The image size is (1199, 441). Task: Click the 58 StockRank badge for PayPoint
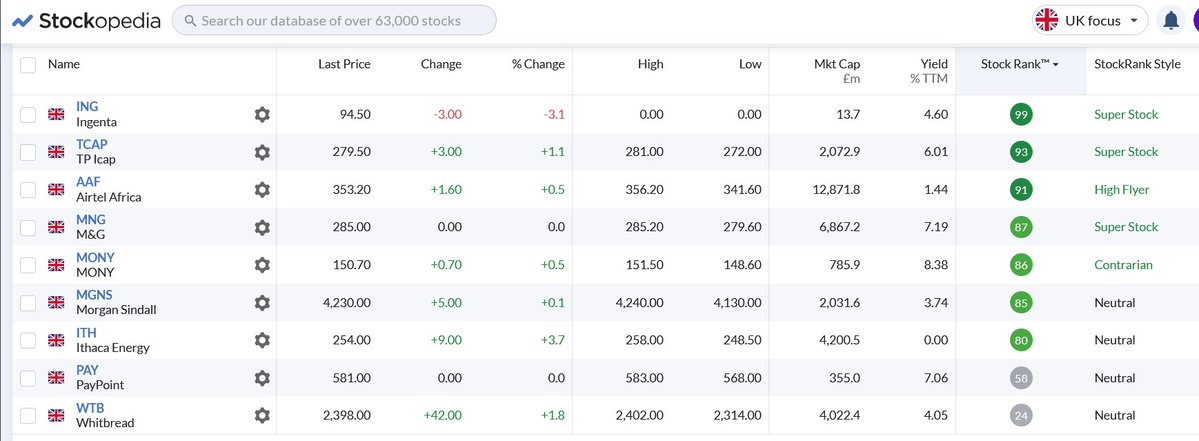[x=1021, y=378]
